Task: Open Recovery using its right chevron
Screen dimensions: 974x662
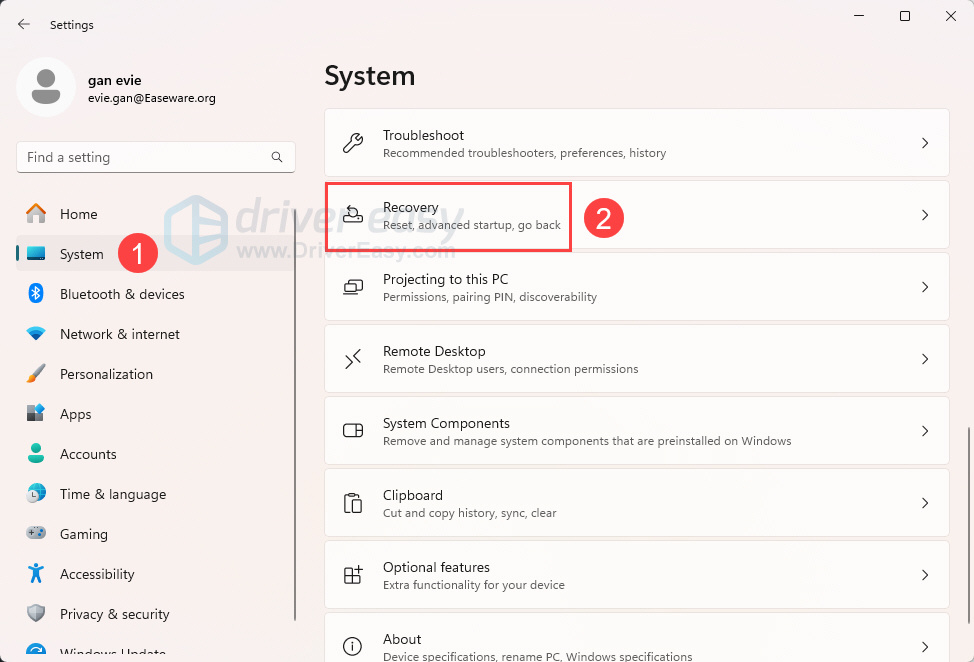Action: pyautogui.click(x=925, y=215)
